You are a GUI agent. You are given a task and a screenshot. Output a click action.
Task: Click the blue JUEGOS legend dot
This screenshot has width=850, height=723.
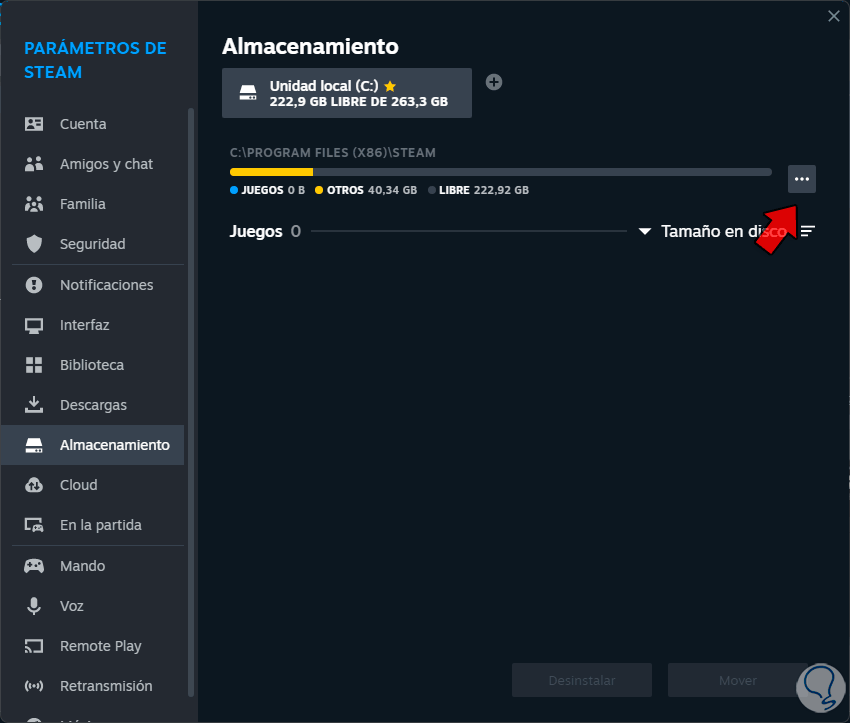coord(234,190)
